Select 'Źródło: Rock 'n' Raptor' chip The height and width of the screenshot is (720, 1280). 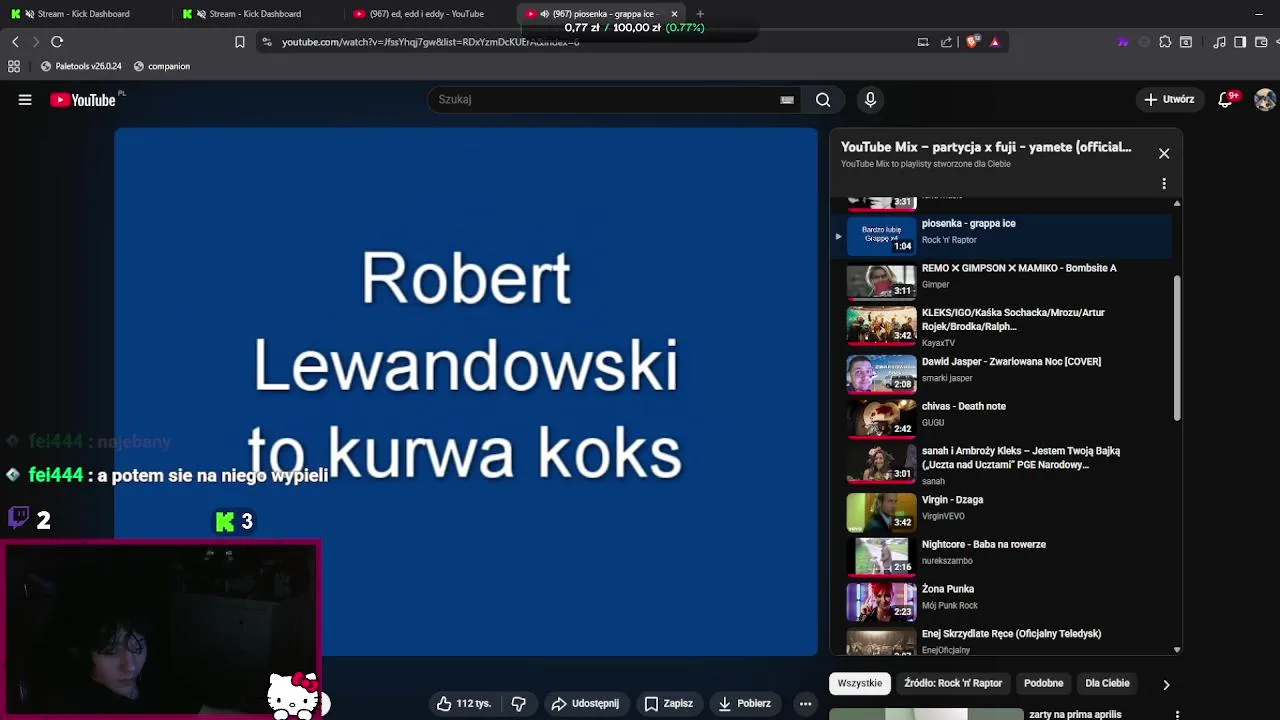tap(953, 683)
